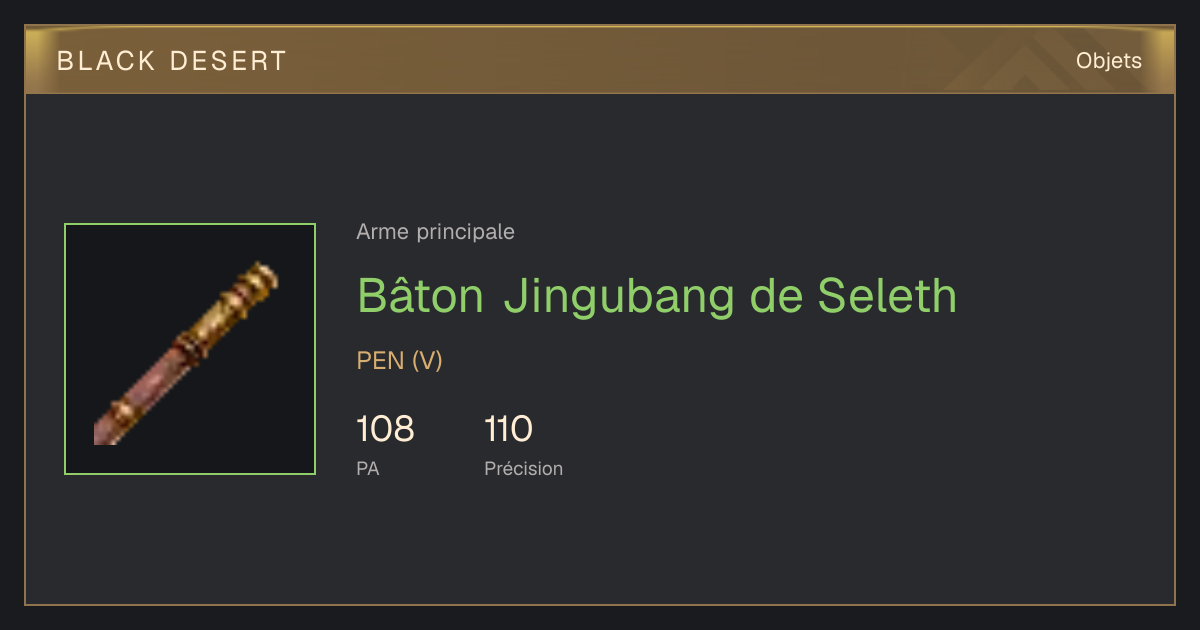Screen dimensions: 1200x630
Task: Click the 110 accuracy value
Action: tap(508, 430)
